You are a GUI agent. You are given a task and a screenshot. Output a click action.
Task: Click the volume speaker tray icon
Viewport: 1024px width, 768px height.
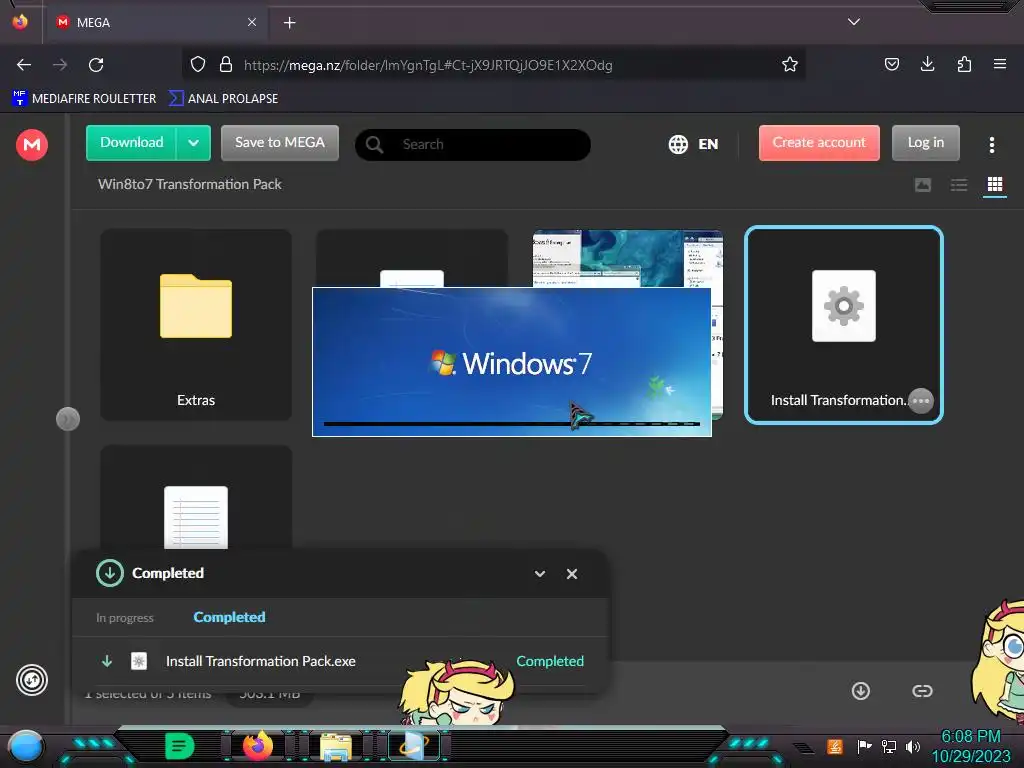(913, 746)
